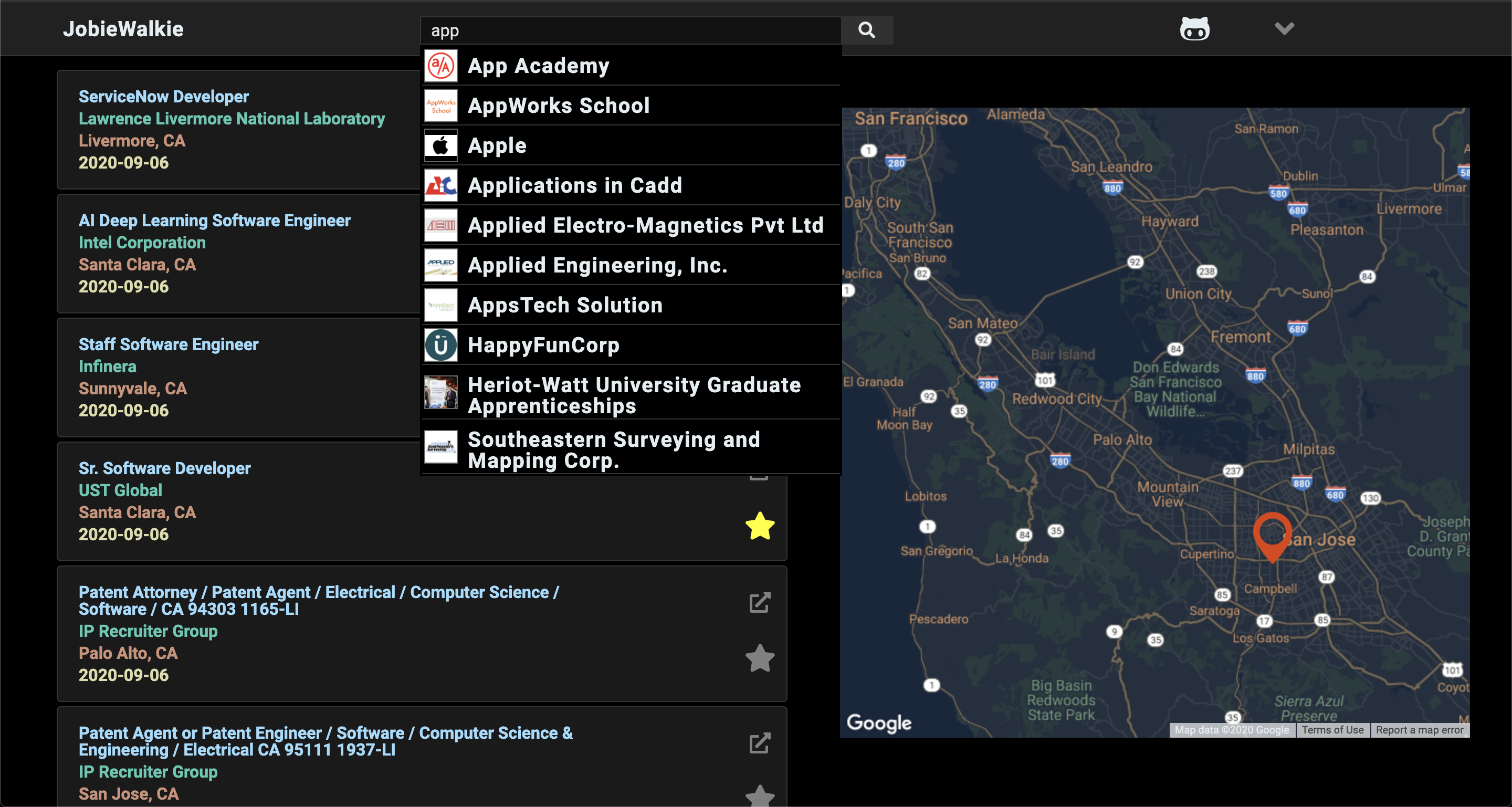Choose 'Applications in Cadd' suggestion
This screenshot has width=1512, height=807.
[631, 185]
